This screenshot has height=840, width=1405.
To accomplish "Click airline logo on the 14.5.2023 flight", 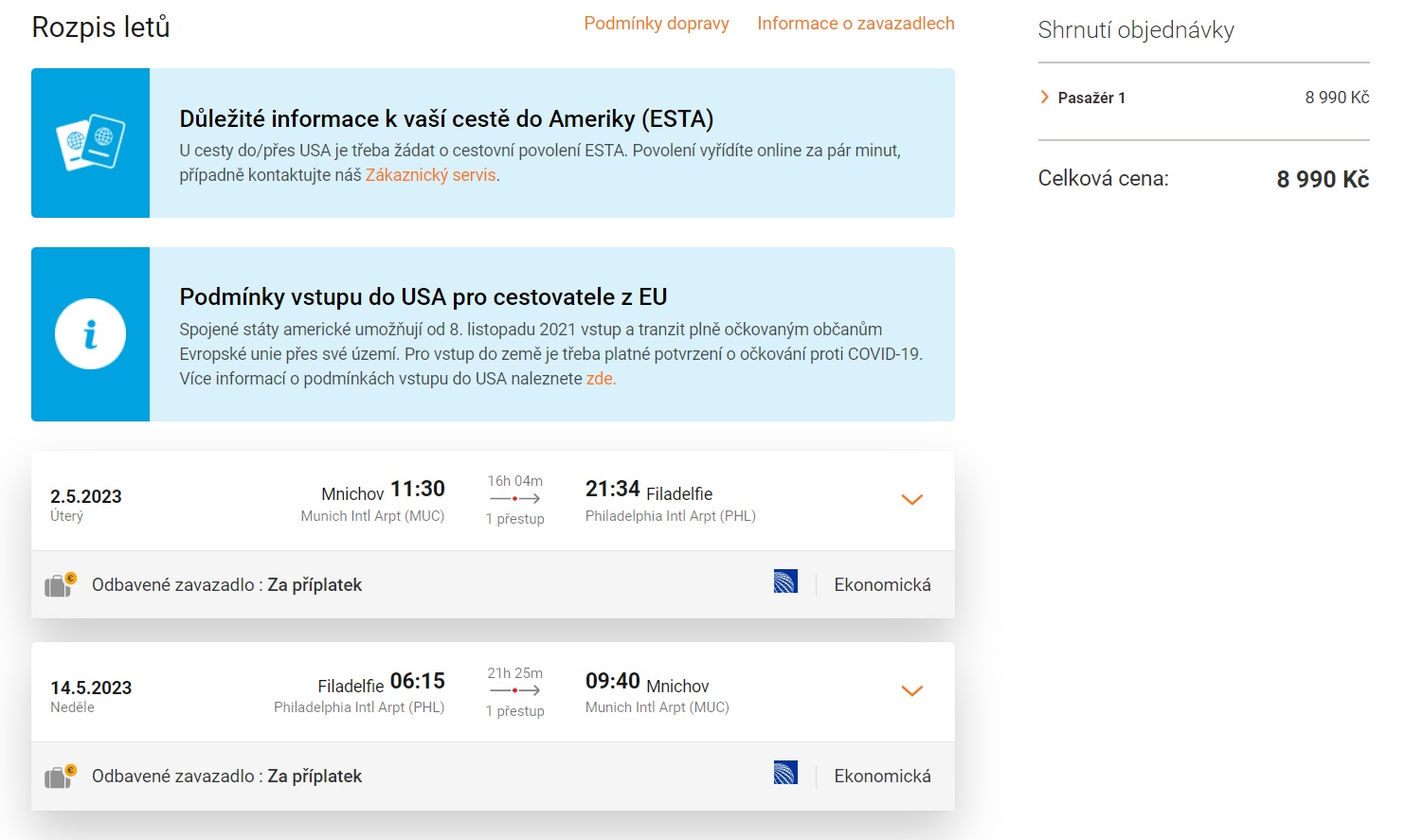I will tap(785, 773).
